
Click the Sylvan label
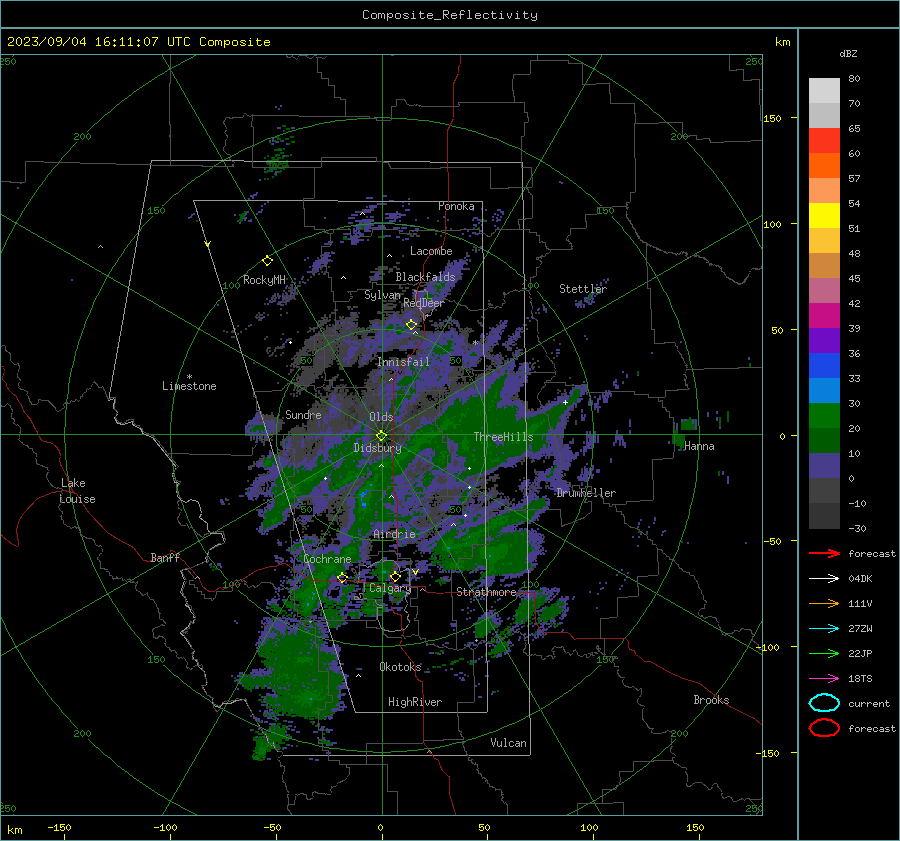click(382, 295)
